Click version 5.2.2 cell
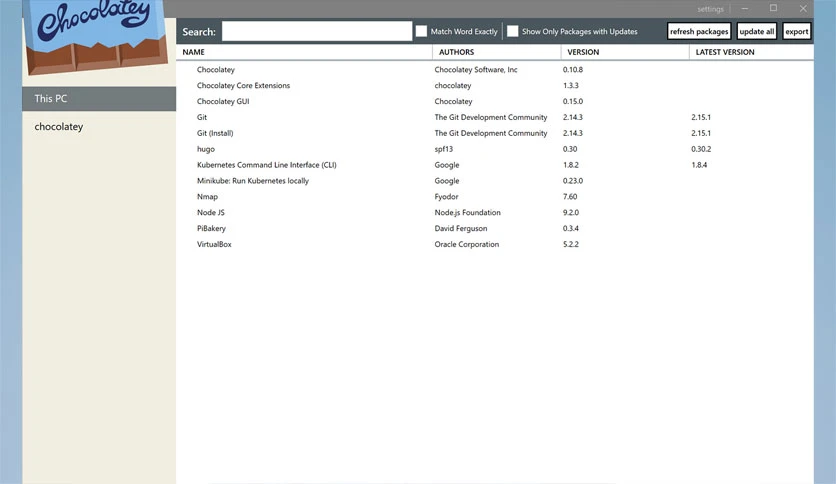 pos(570,244)
